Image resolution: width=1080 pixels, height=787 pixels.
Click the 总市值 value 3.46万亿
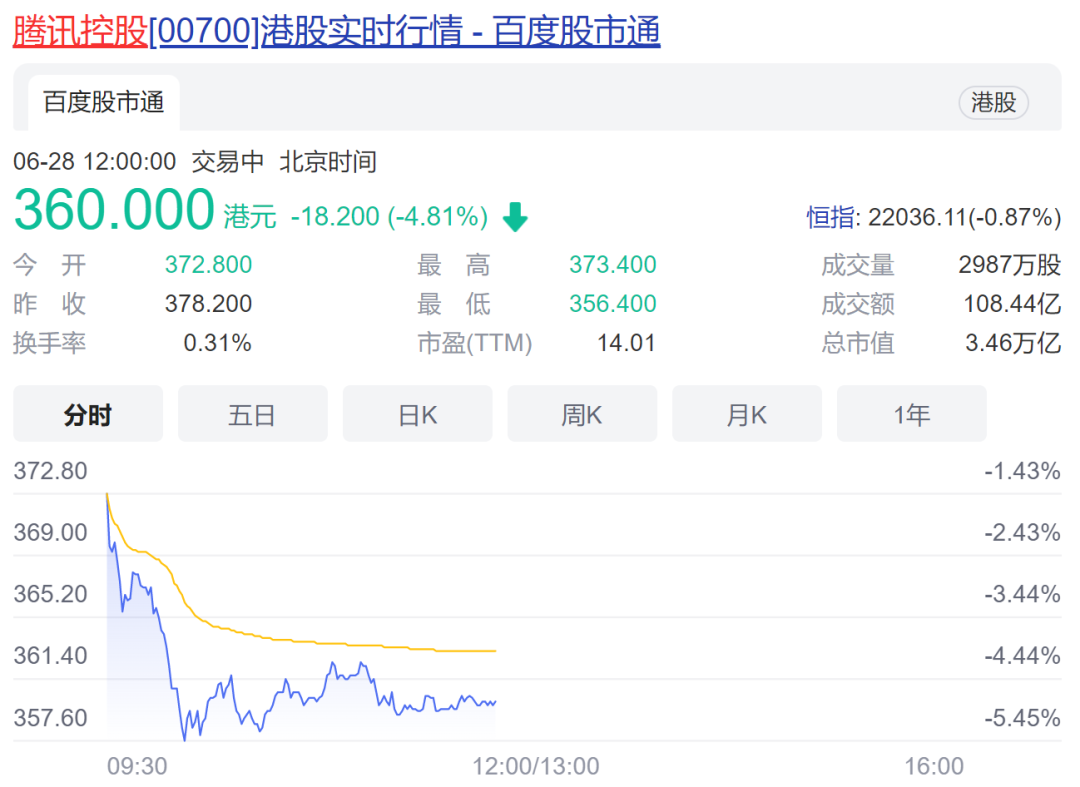[x=1011, y=343]
